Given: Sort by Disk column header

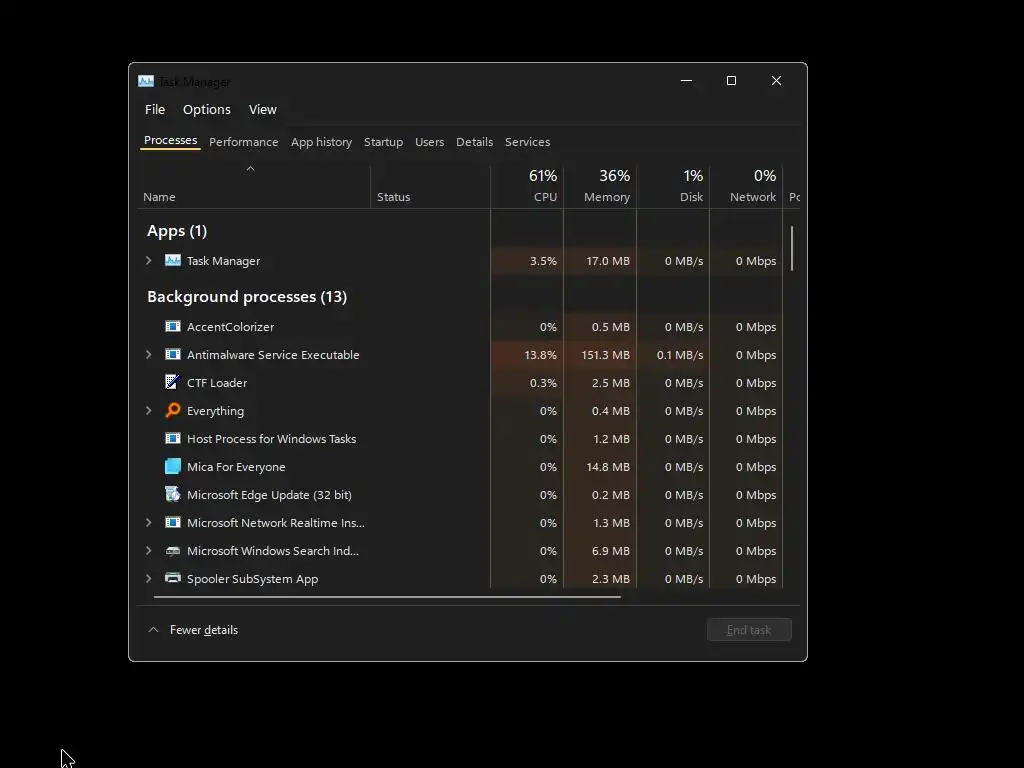Looking at the screenshot, I should [x=673, y=187].
